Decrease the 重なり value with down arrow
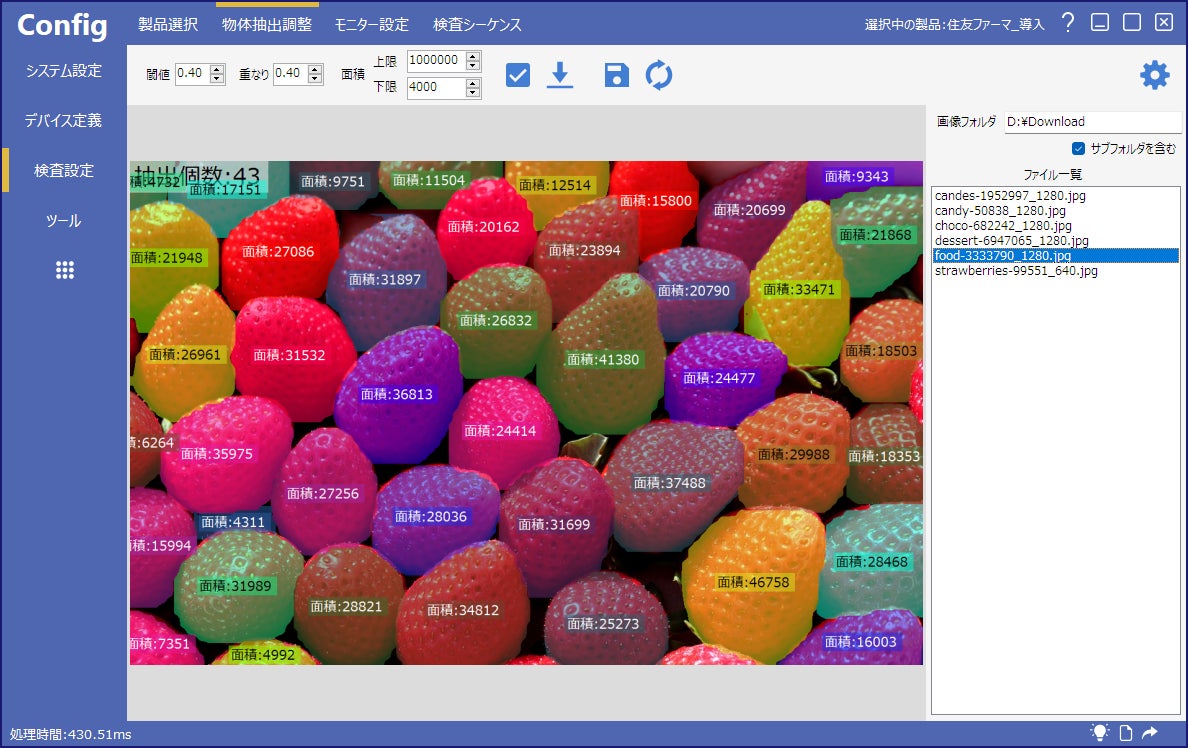Screen dimensions: 1188x748 pyautogui.click(x=315, y=79)
